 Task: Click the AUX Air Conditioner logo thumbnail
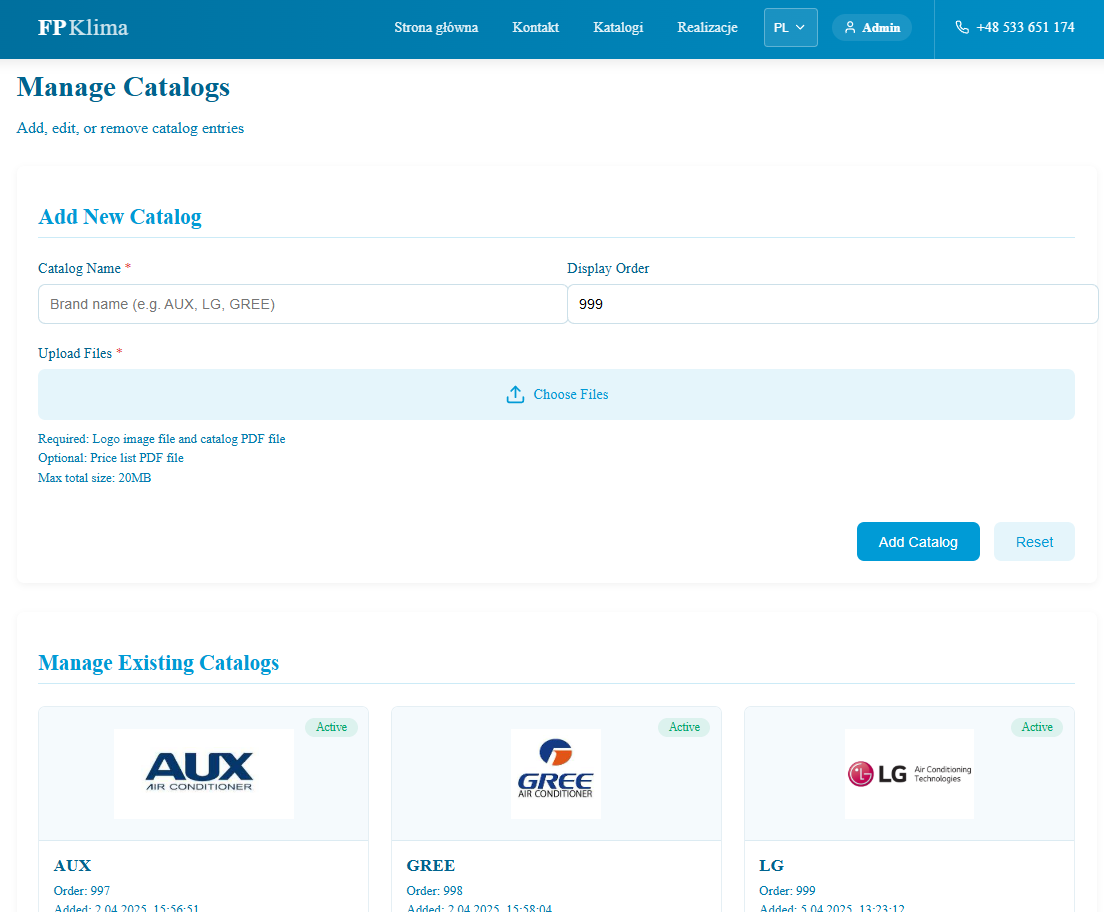click(203, 773)
